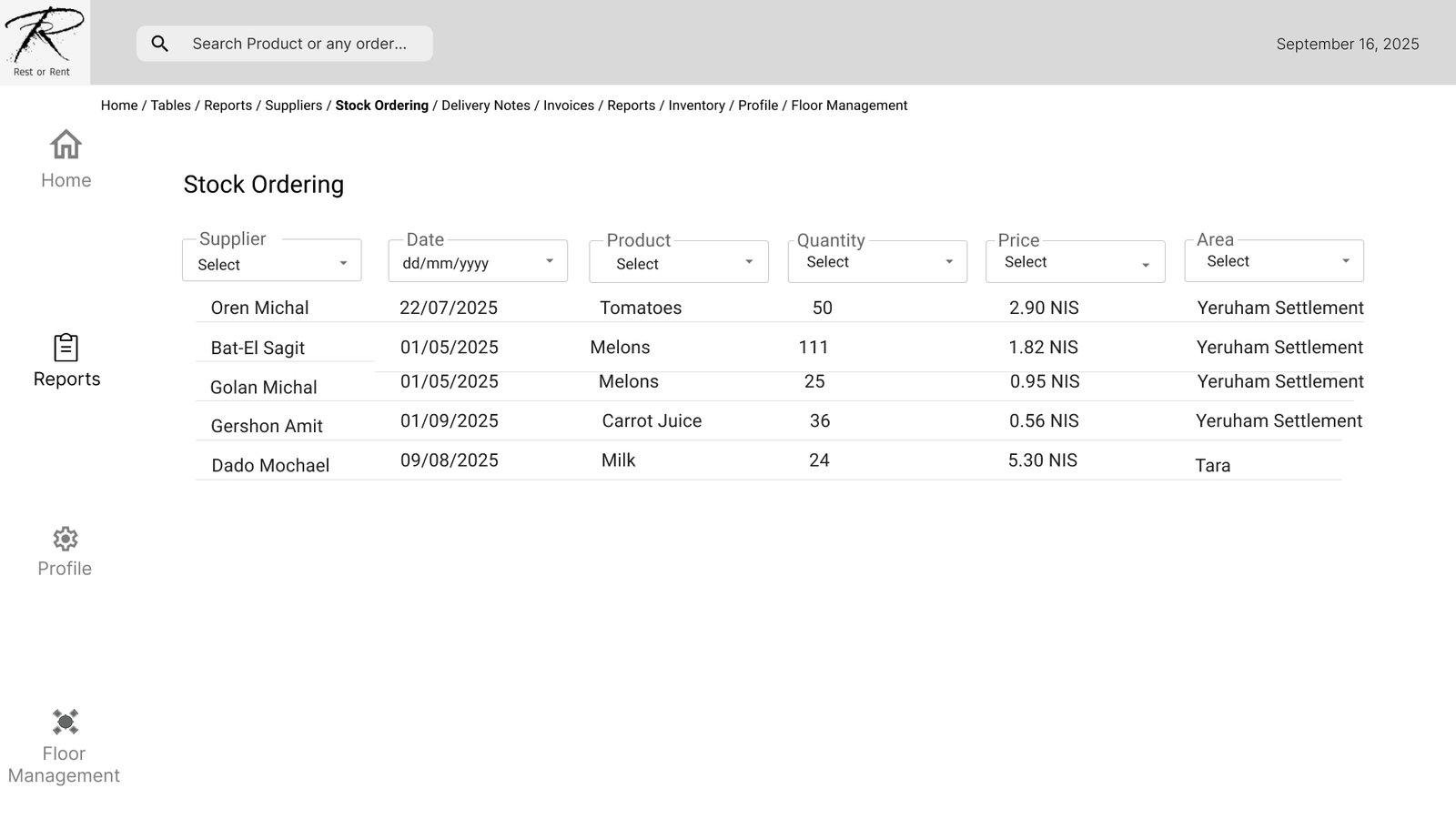Select the Oren Michal order row

pos(259,308)
